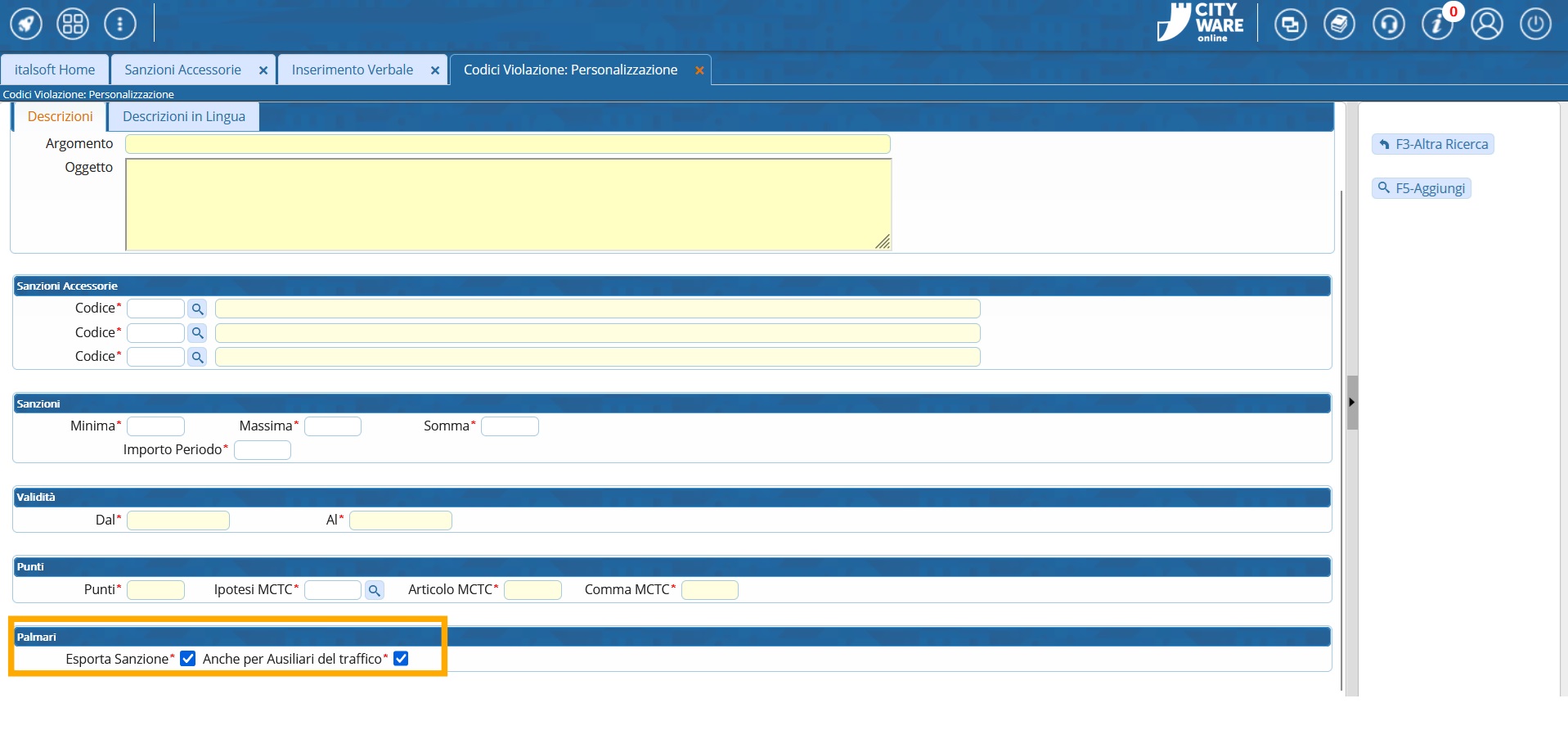Switch to Descrizioni in Lingua tab
1568x730 pixels.
coord(184,116)
